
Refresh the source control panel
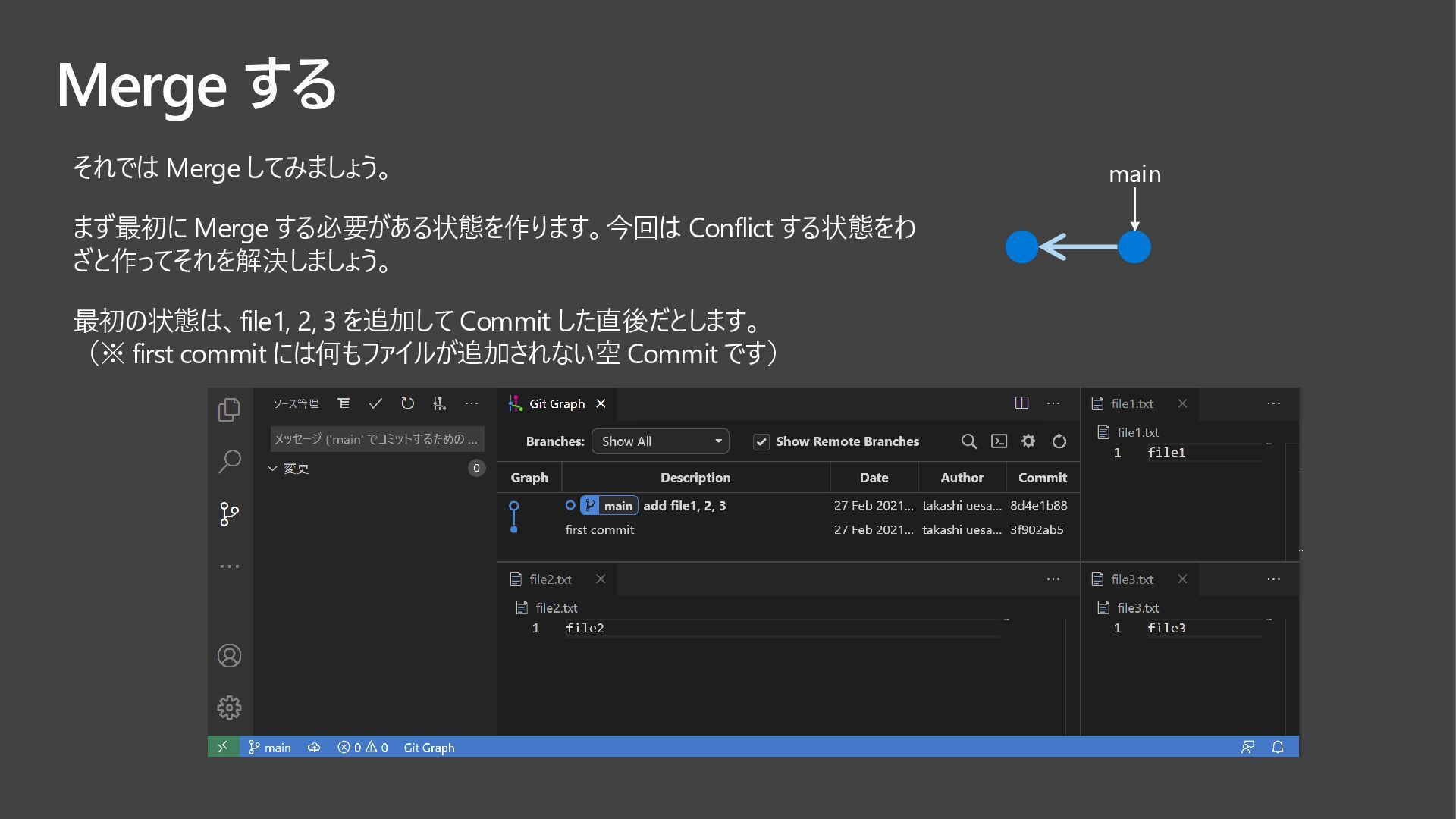[407, 403]
